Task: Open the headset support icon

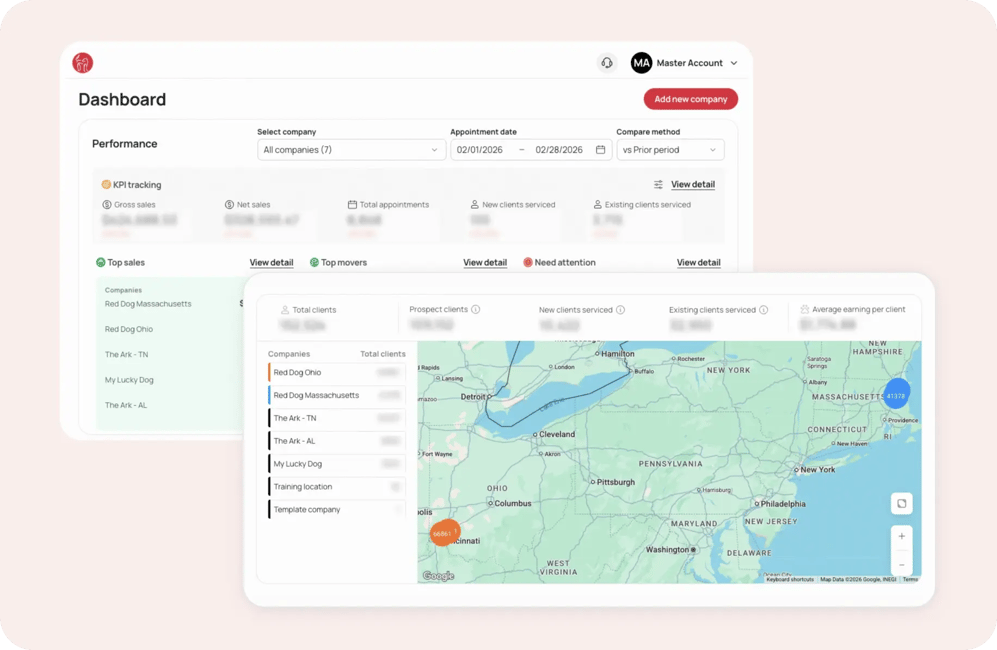Action: click(607, 63)
